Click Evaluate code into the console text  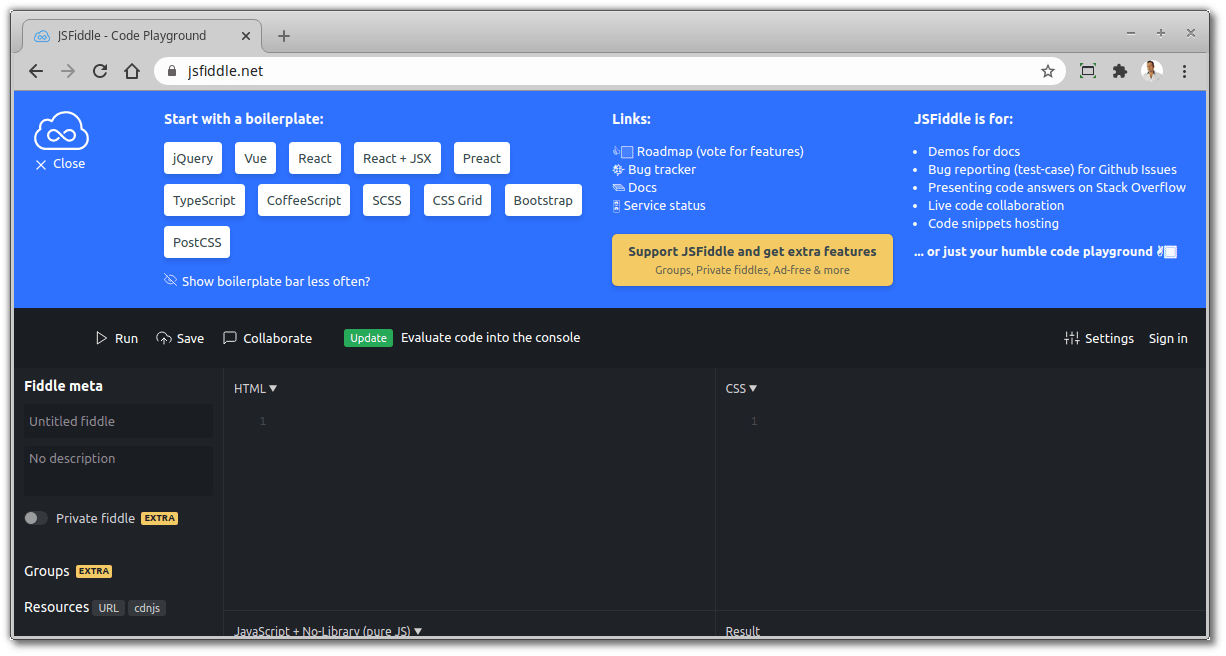pos(490,338)
